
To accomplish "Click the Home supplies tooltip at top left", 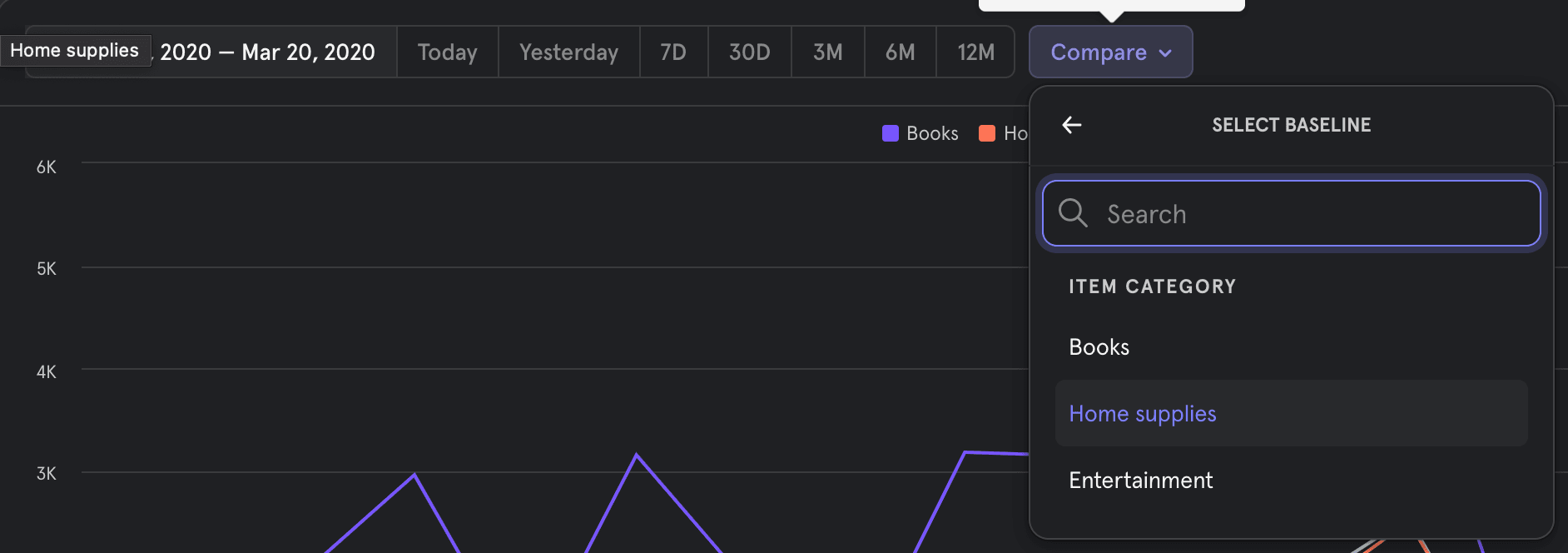I will [x=75, y=50].
